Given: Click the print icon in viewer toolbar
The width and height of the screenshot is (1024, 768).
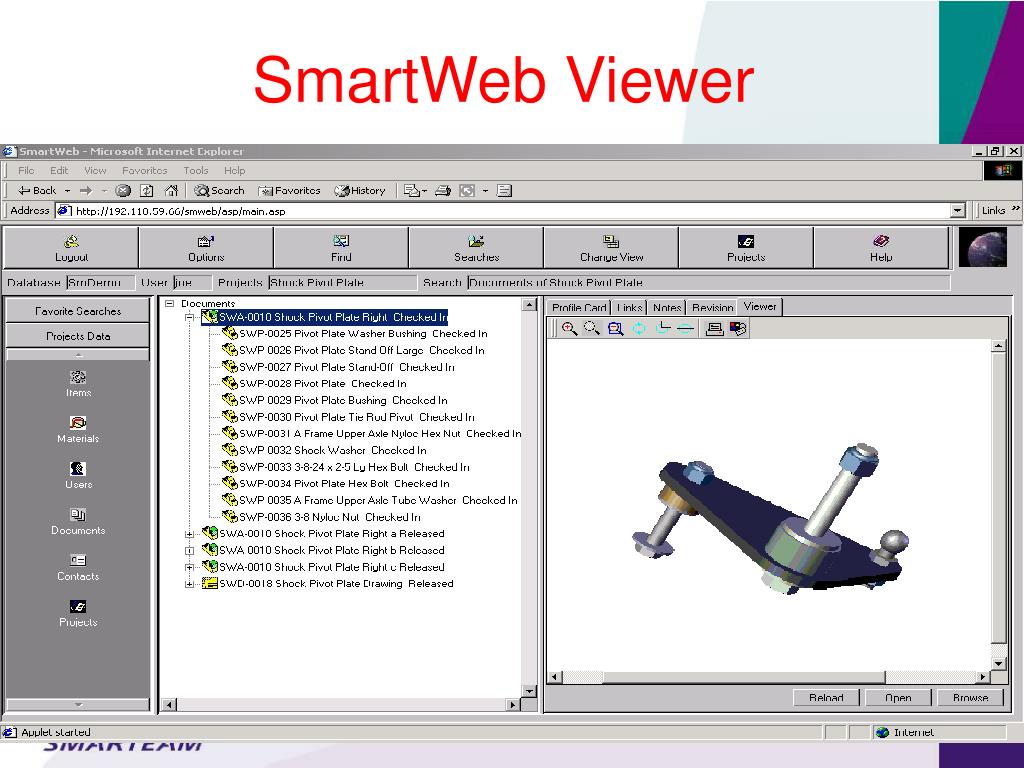Looking at the screenshot, I should 714,328.
